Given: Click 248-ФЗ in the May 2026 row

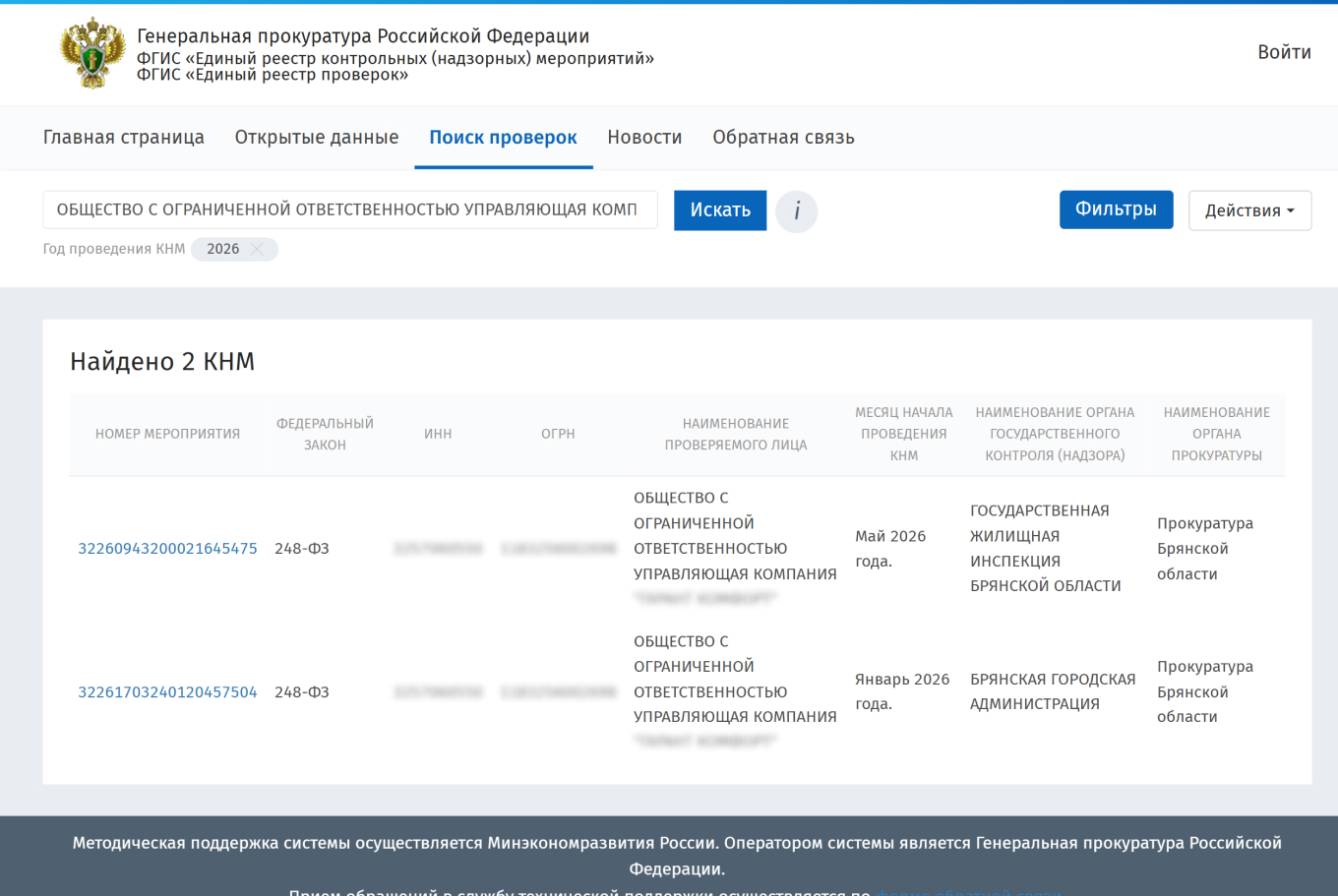Looking at the screenshot, I should 302,549.
